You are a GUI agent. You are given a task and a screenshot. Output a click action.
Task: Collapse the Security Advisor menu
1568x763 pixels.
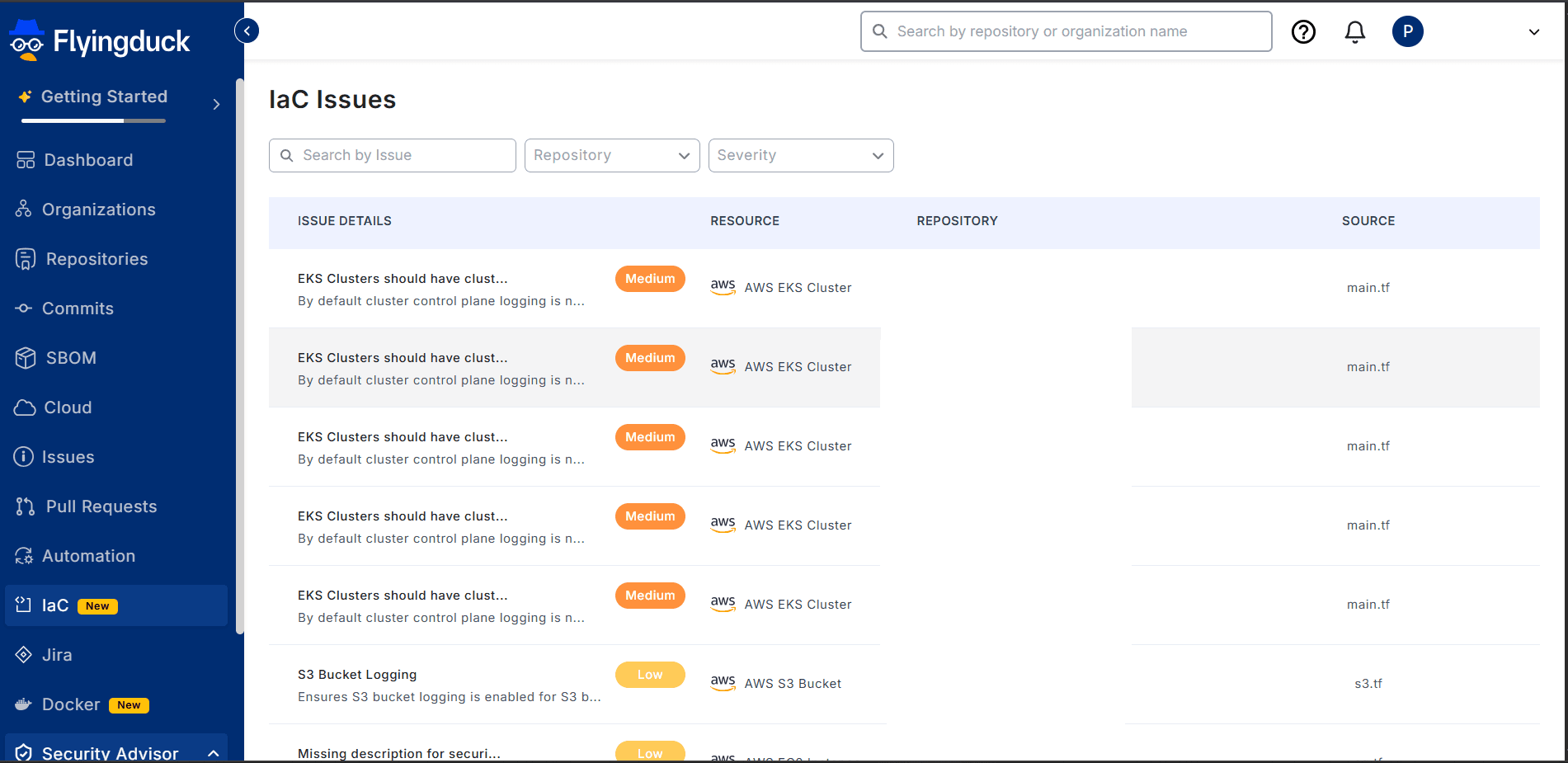(213, 753)
